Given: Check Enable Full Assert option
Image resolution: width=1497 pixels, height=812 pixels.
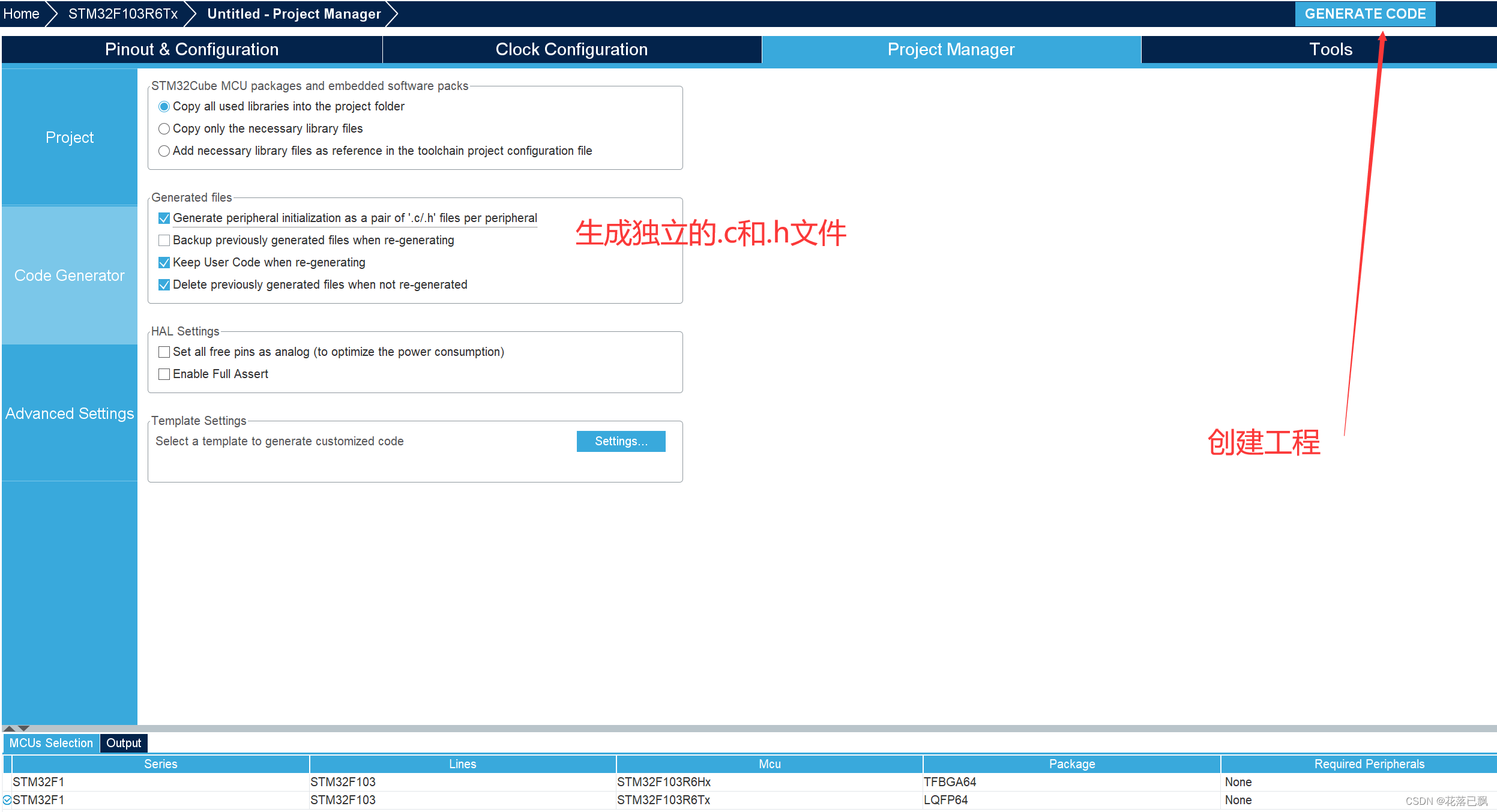Looking at the screenshot, I should point(164,374).
